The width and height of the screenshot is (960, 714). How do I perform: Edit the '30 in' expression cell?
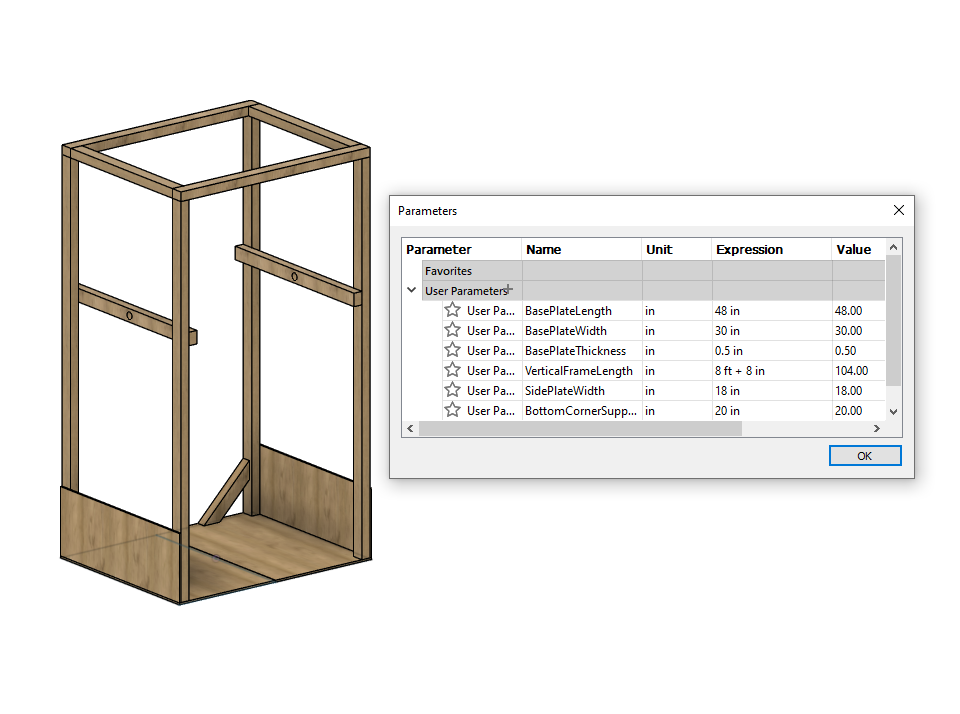point(771,331)
